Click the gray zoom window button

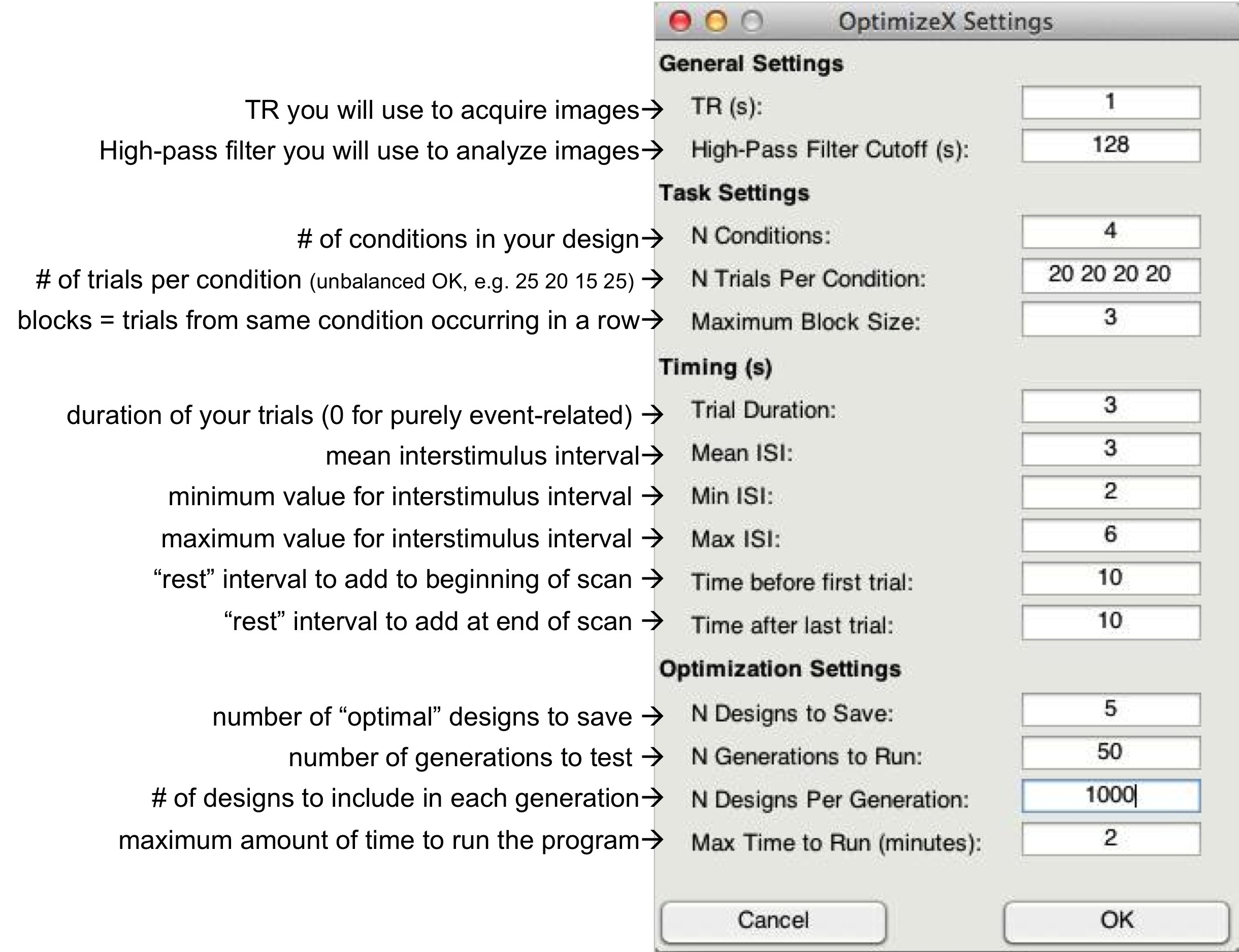click(752, 21)
